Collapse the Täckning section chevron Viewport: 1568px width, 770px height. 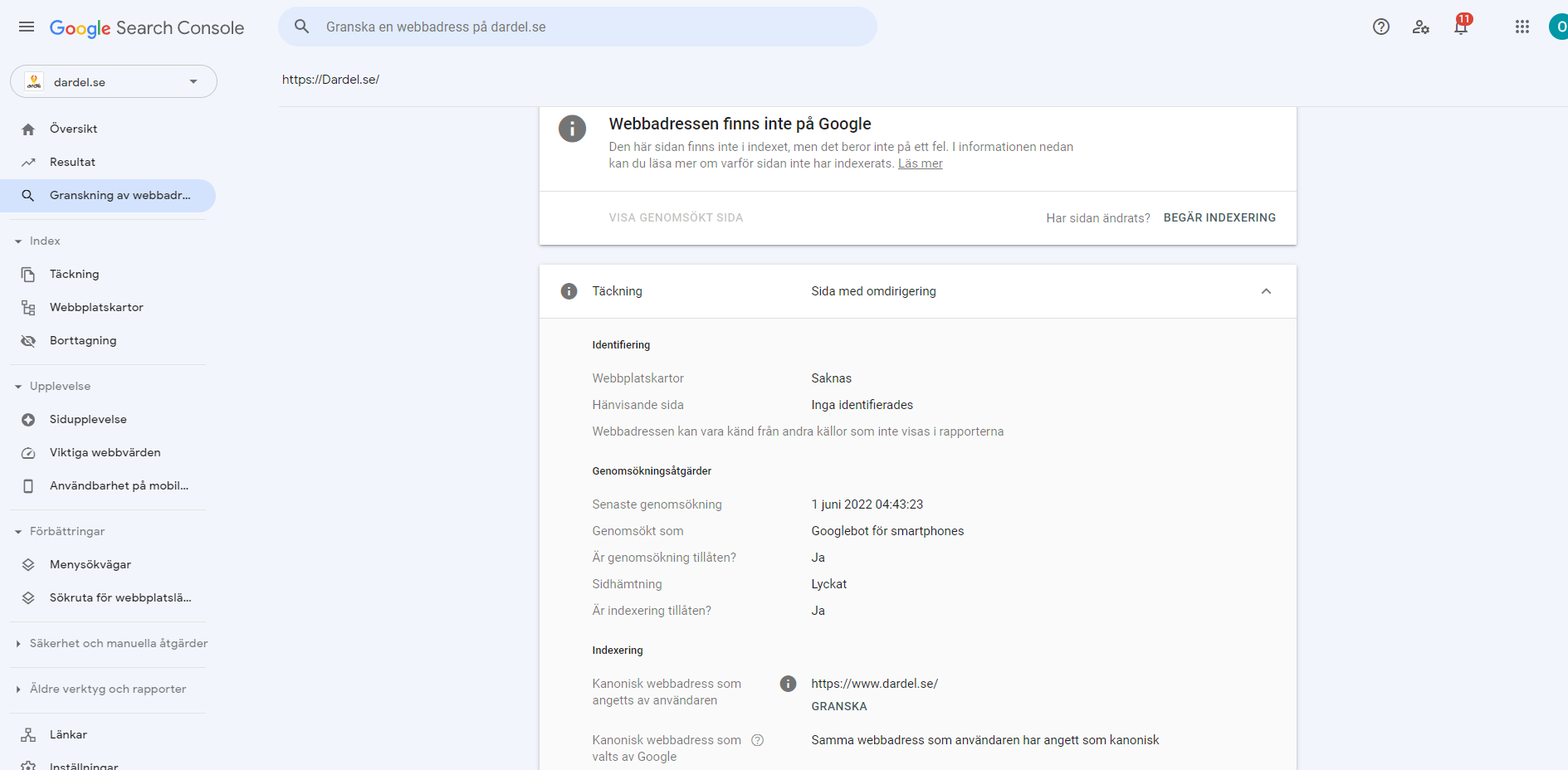1267,291
